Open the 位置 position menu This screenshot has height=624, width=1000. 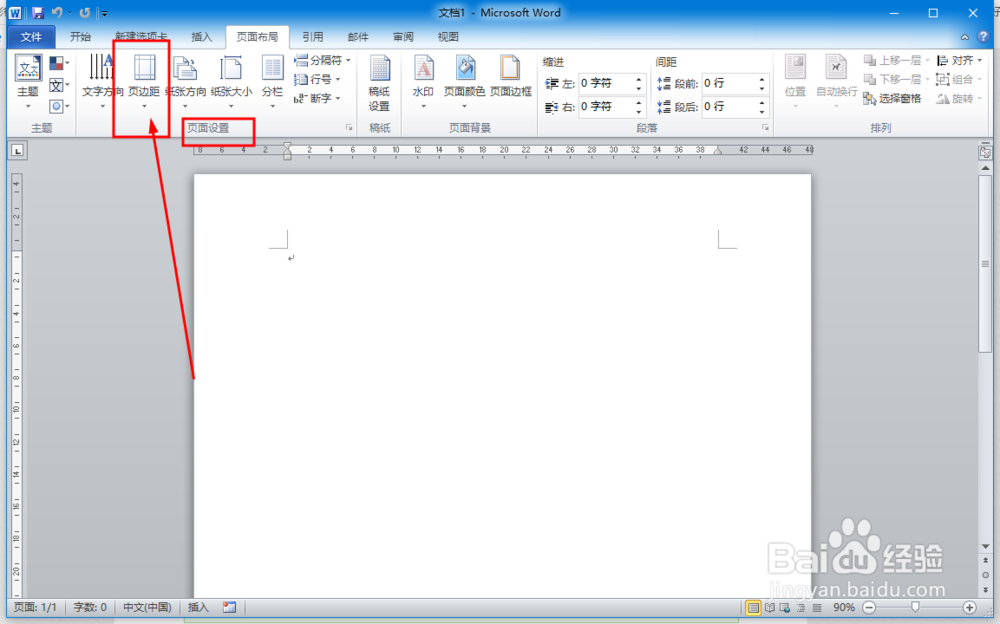tap(795, 82)
